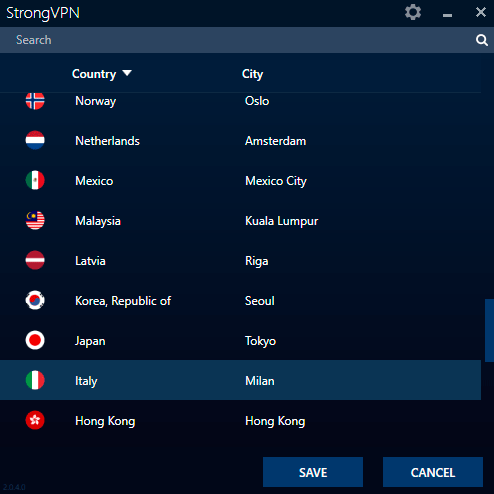
Task: Click the Latvia flag icon
Action: tap(35, 260)
